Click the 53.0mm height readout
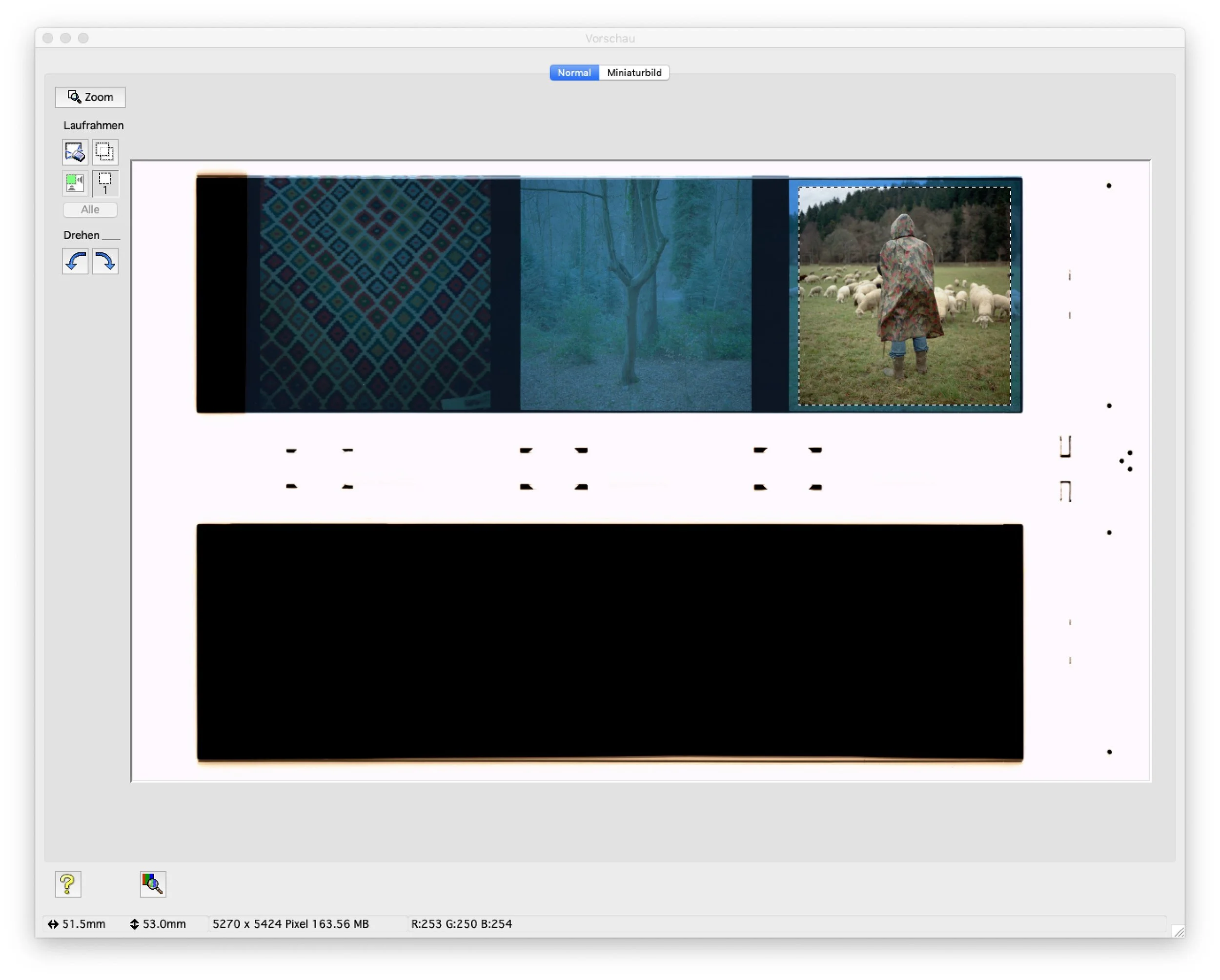Image resolution: width=1220 pixels, height=980 pixels. [x=158, y=924]
